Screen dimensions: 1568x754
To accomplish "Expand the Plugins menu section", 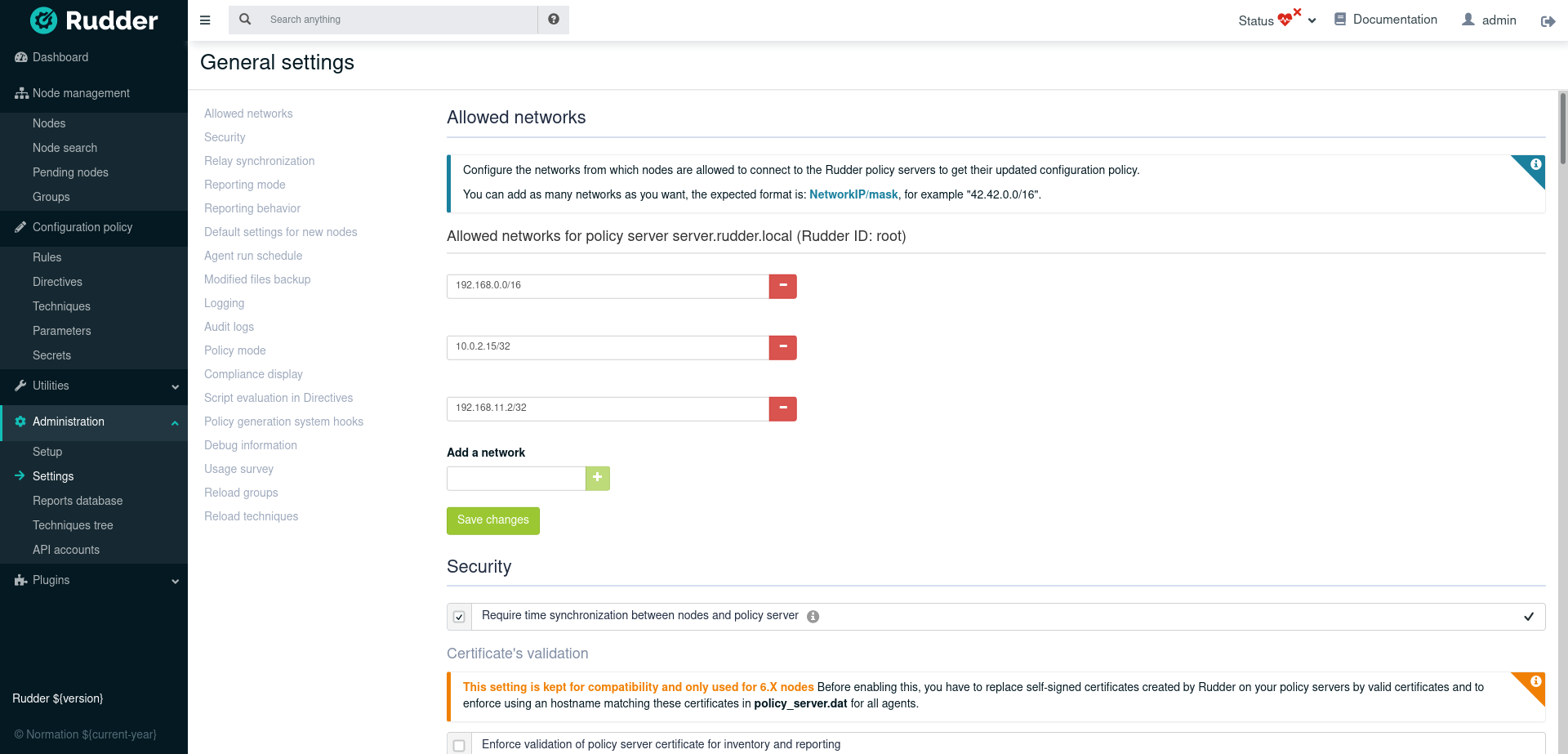I will click(94, 580).
